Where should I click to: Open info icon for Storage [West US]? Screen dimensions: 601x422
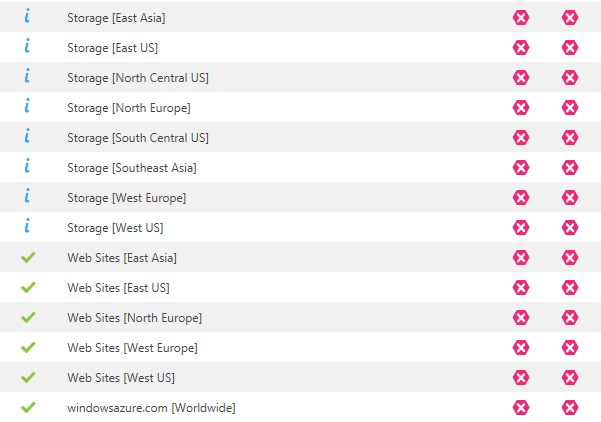click(27, 226)
